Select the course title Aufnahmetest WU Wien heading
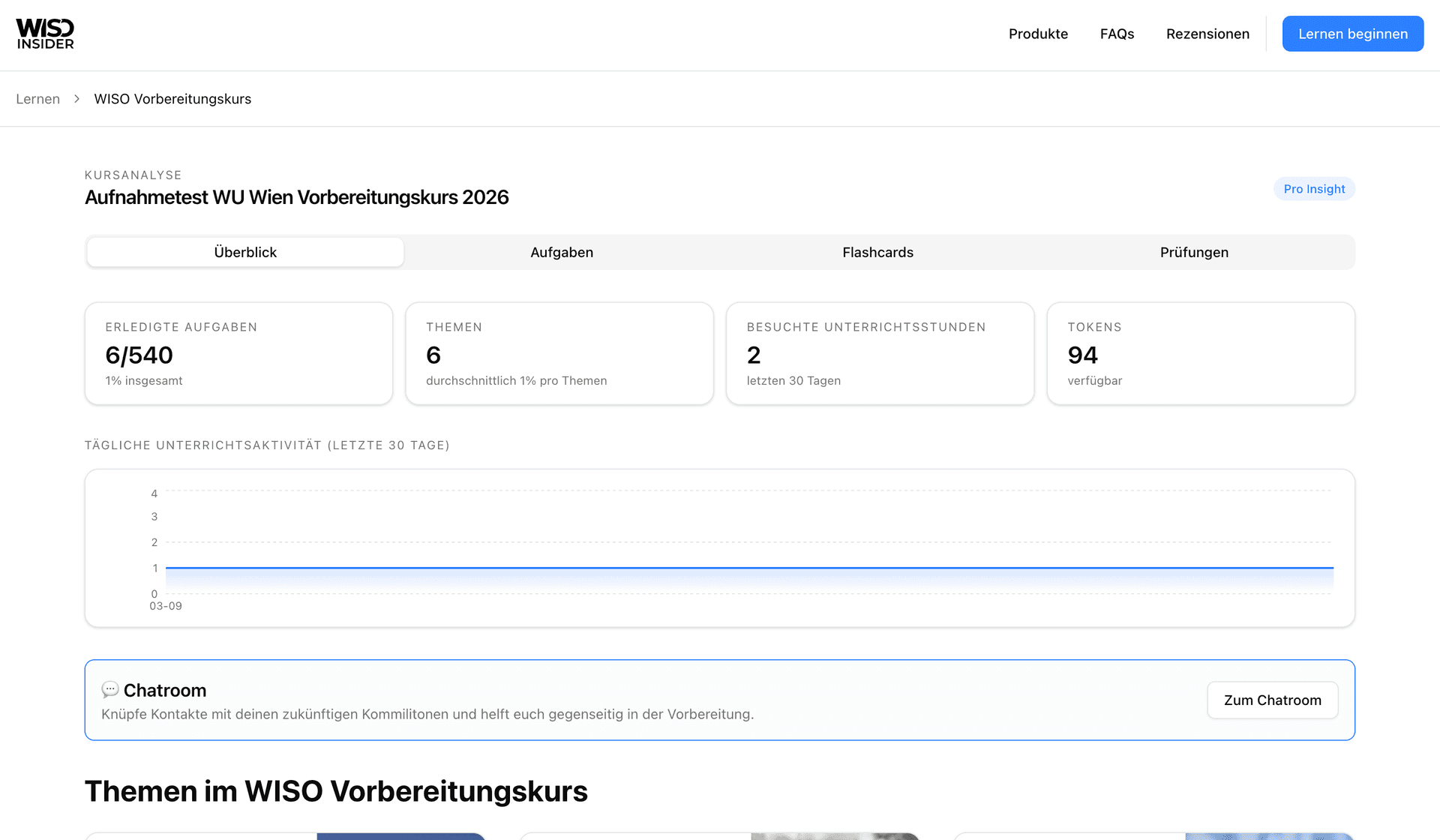Screen dimensions: 1440x840 (x=297, y=197)
